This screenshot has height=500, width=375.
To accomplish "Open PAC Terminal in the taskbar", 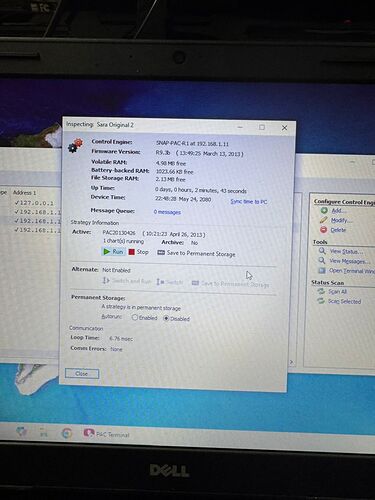I will point(106,434).
